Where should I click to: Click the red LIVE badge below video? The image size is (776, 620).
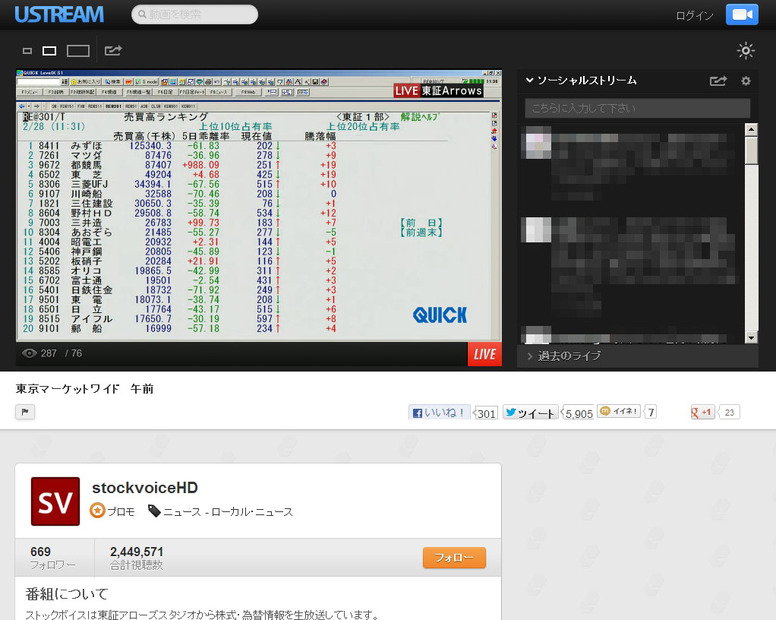tap(485, 354)
